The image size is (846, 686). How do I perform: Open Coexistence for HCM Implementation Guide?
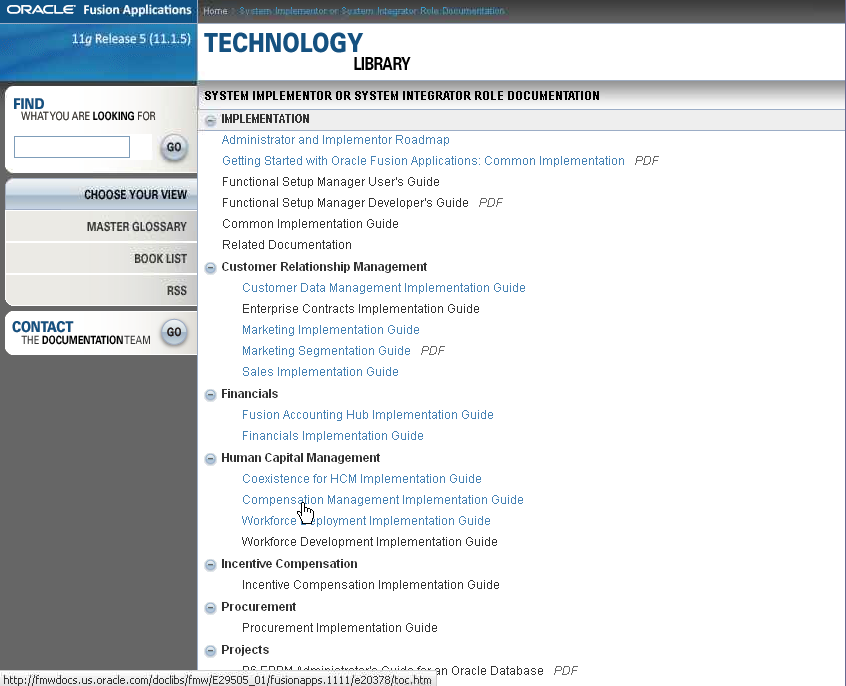point(361,479)
